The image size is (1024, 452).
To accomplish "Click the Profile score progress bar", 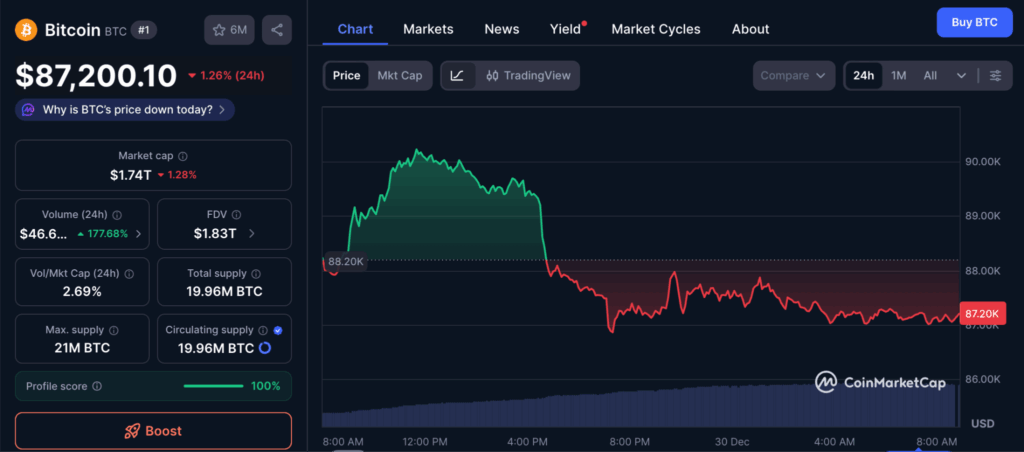I will click(x=213, y=386).
